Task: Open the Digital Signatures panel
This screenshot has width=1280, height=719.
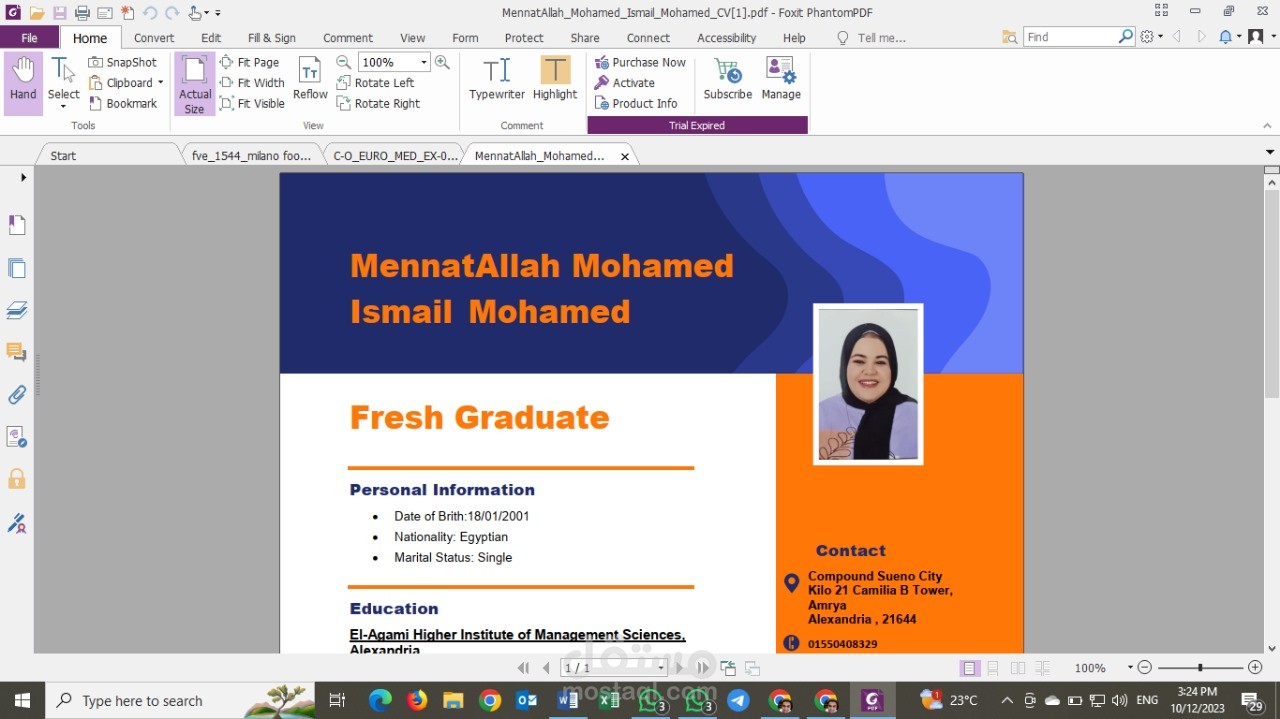Action: pyautogui.click(x=17, y=522)
